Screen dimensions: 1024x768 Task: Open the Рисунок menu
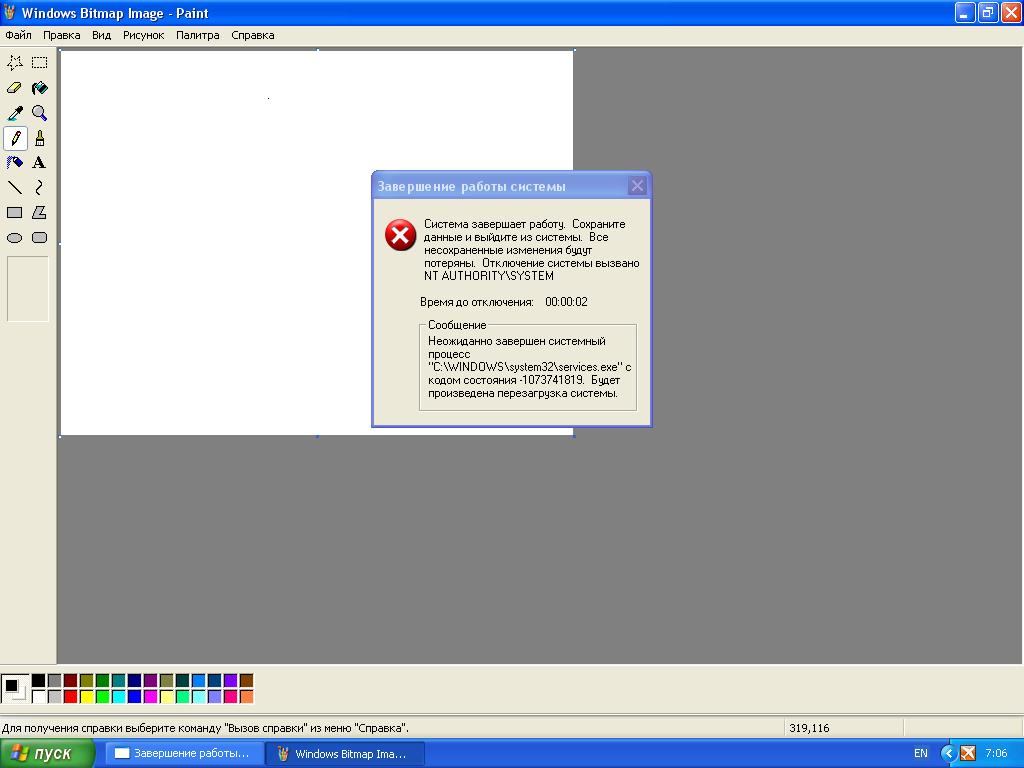(144, 35)
